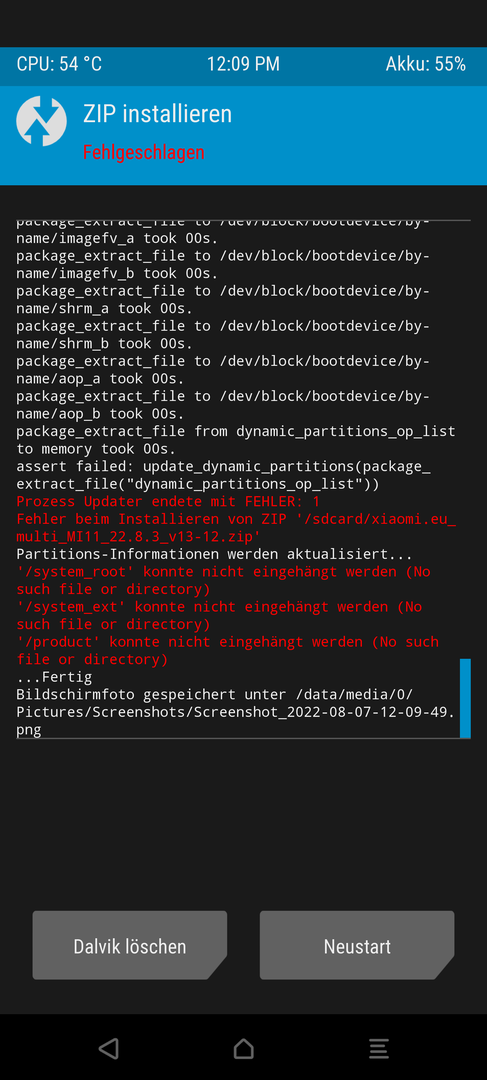
Task: Click the blue console scrollbar indicator
Action: click(465, 698)
